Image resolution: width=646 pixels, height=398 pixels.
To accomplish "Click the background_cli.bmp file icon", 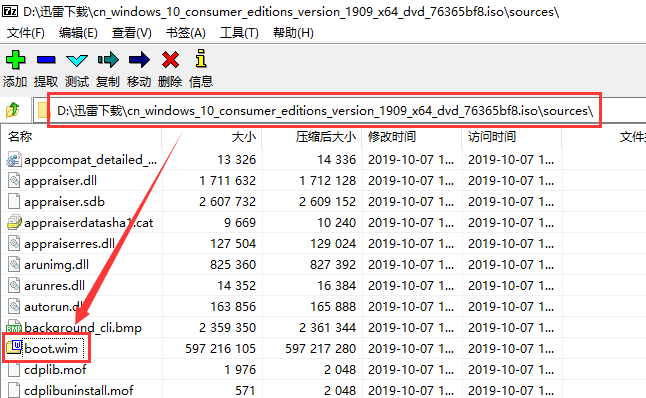I will (x=14, y=328).
